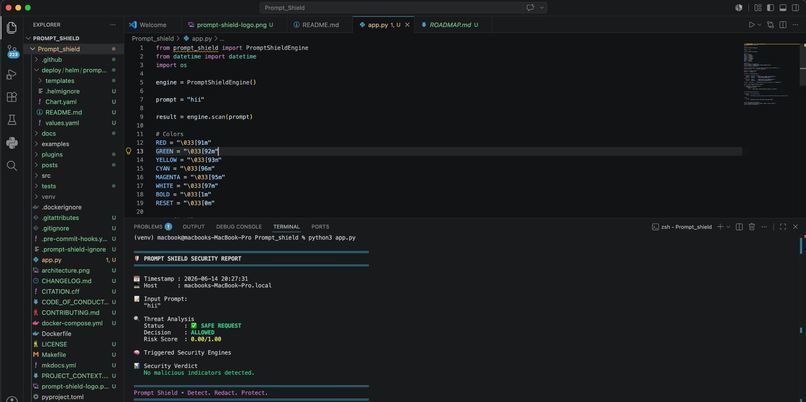
Task: Open editor more actions ellipsis
Action: pos(795,25)
